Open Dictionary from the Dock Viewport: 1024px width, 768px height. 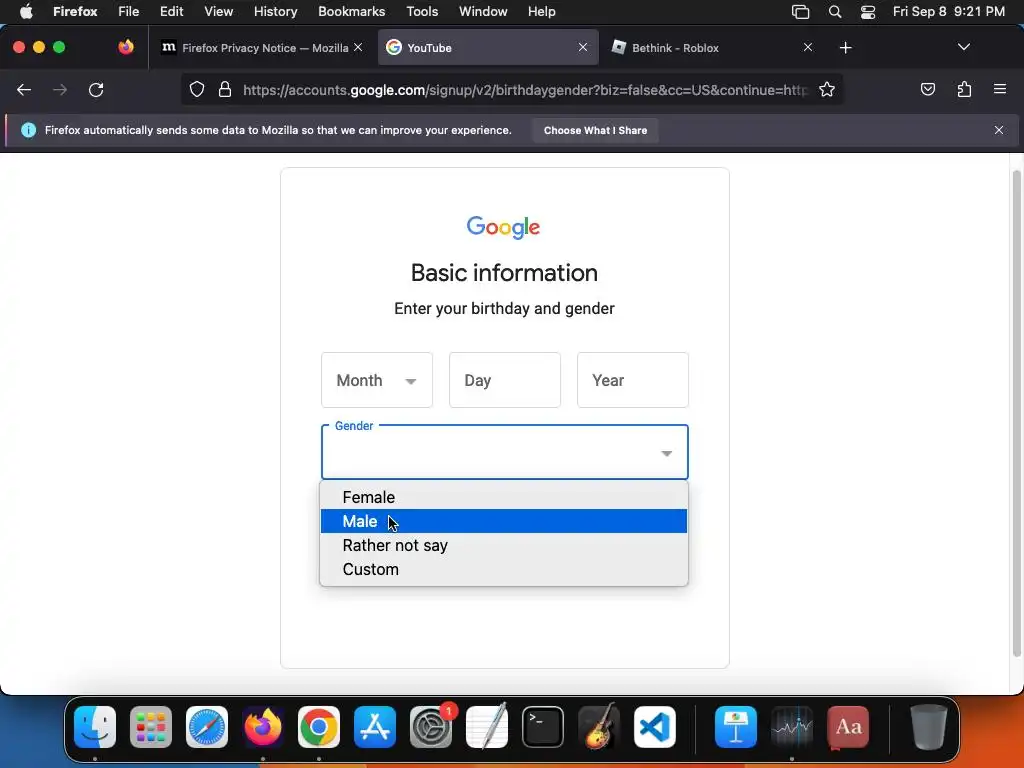click(x=848, y=727)
